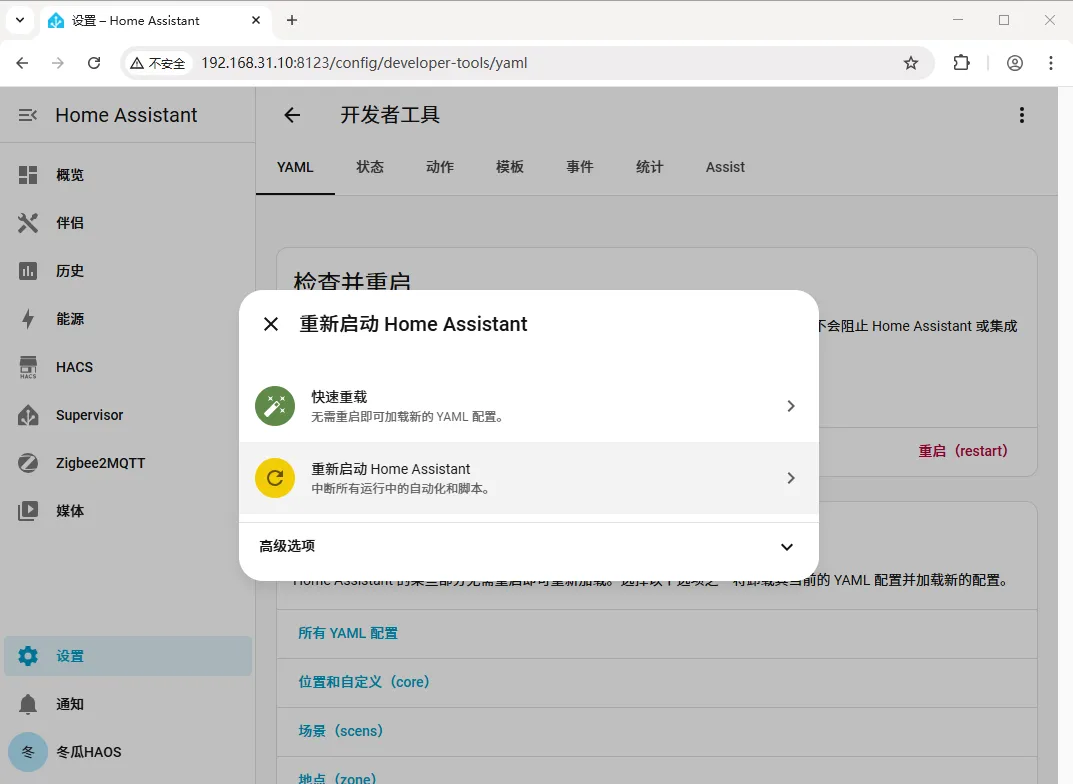Screen dimensions: 1073x784
Task: Open the 历史 chart icon
Action: pos(27,271)
